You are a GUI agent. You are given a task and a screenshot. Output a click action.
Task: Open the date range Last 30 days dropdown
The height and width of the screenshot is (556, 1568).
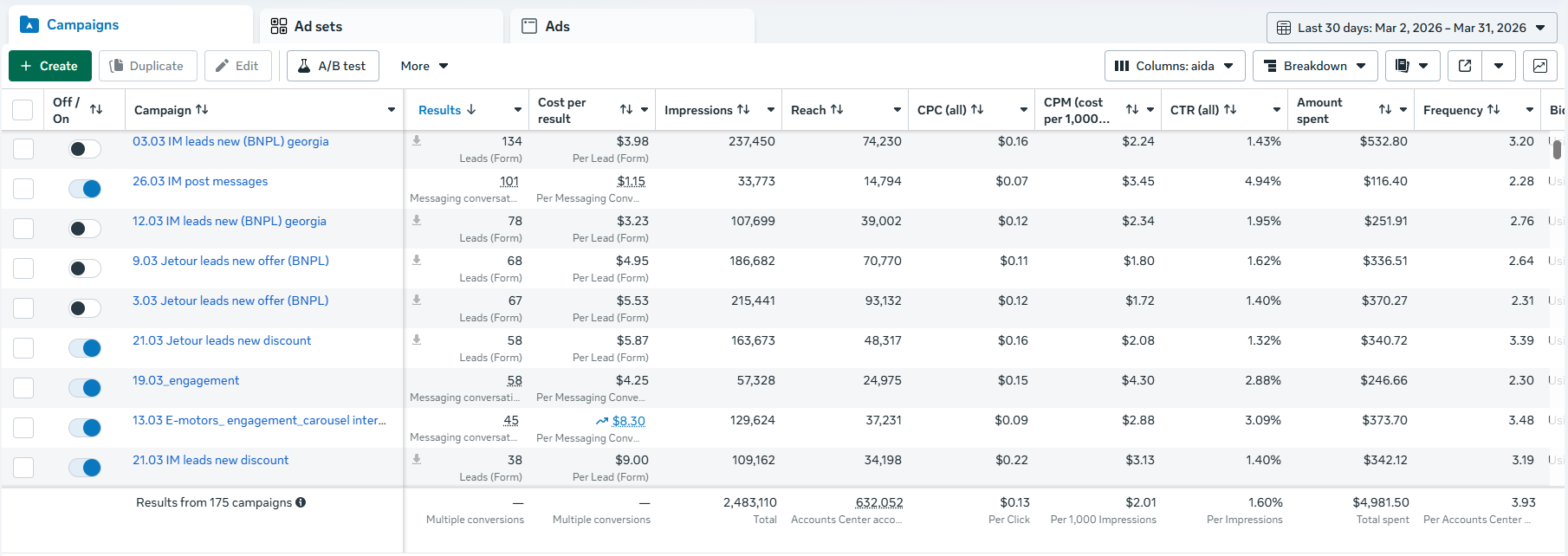(x=1411, y=28)
